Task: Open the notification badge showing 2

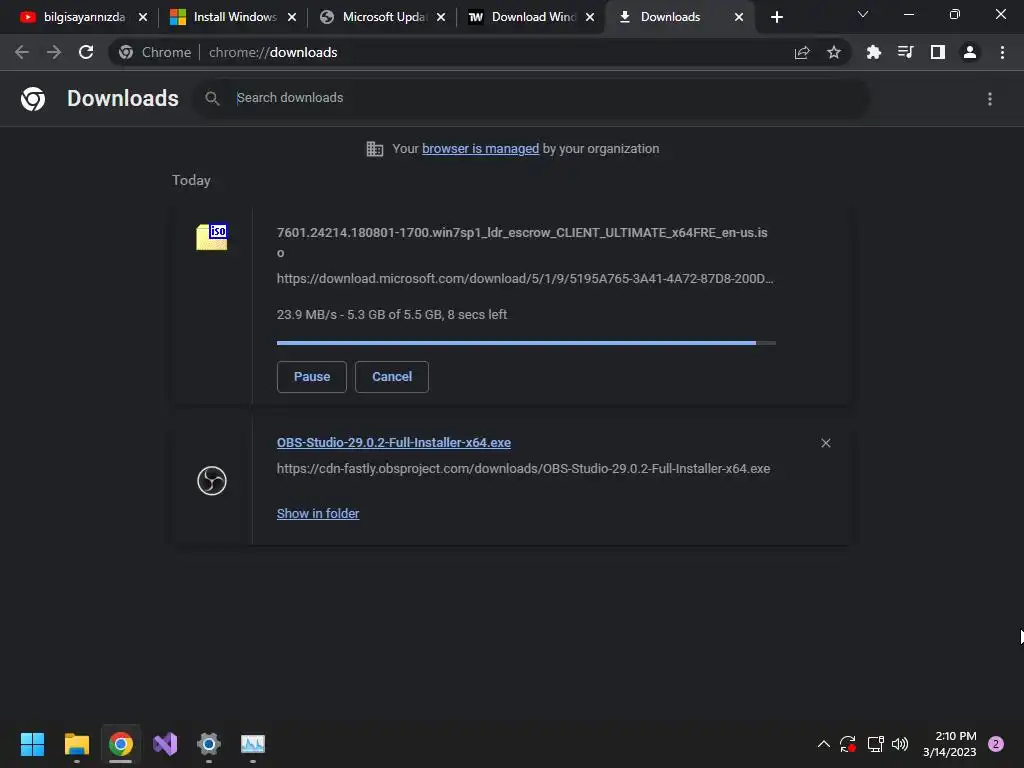Action: (x=996, y=744)
